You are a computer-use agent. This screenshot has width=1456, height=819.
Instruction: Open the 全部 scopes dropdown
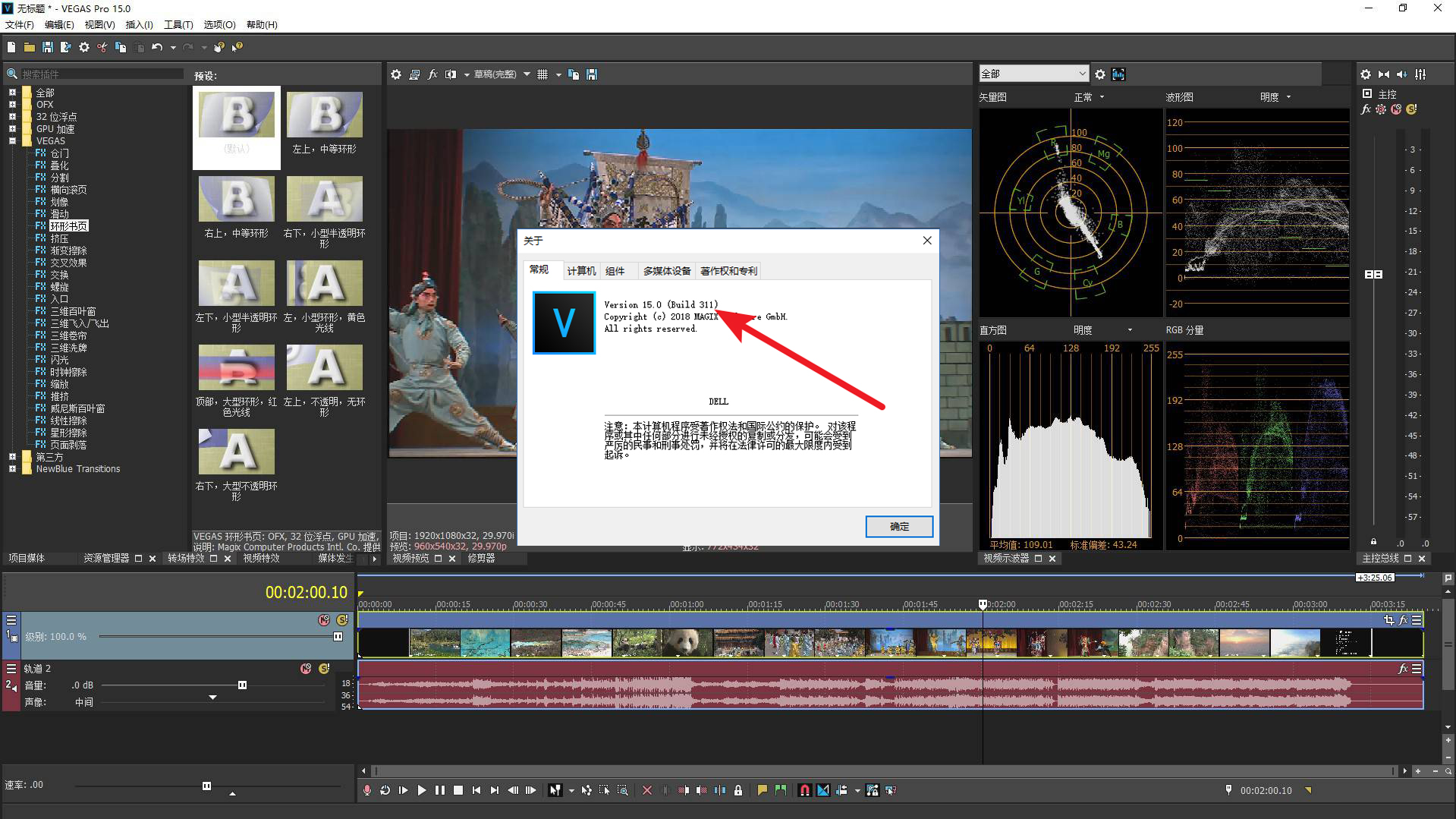pyautogui.click(x=1034, y=74)
